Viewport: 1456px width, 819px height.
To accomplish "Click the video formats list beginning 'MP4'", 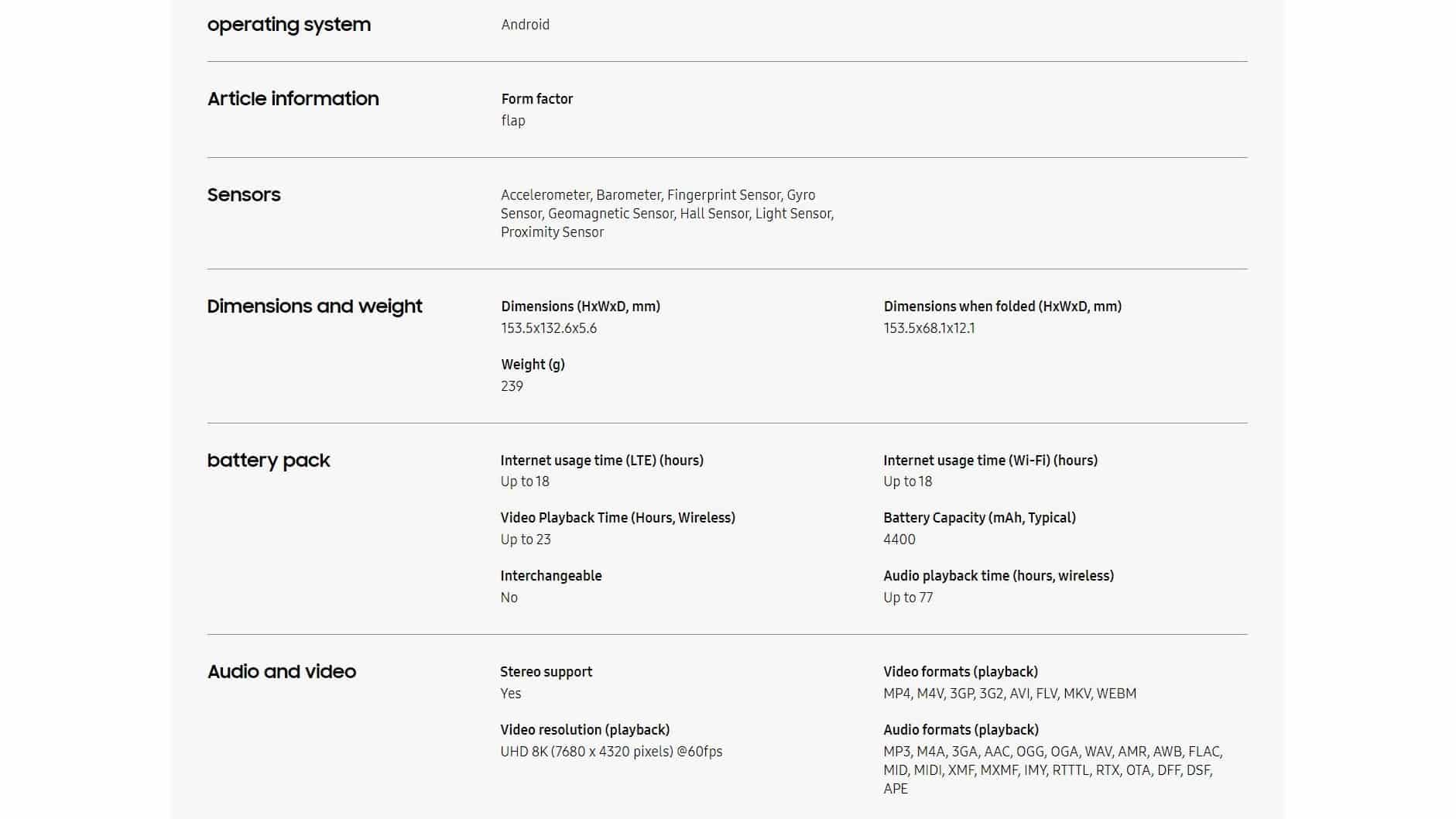I will click(1009, 694).
